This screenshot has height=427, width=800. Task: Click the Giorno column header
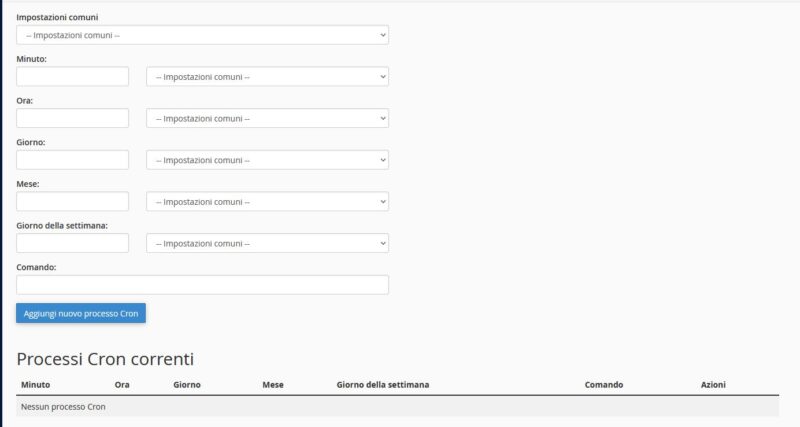tap(187, 385)
